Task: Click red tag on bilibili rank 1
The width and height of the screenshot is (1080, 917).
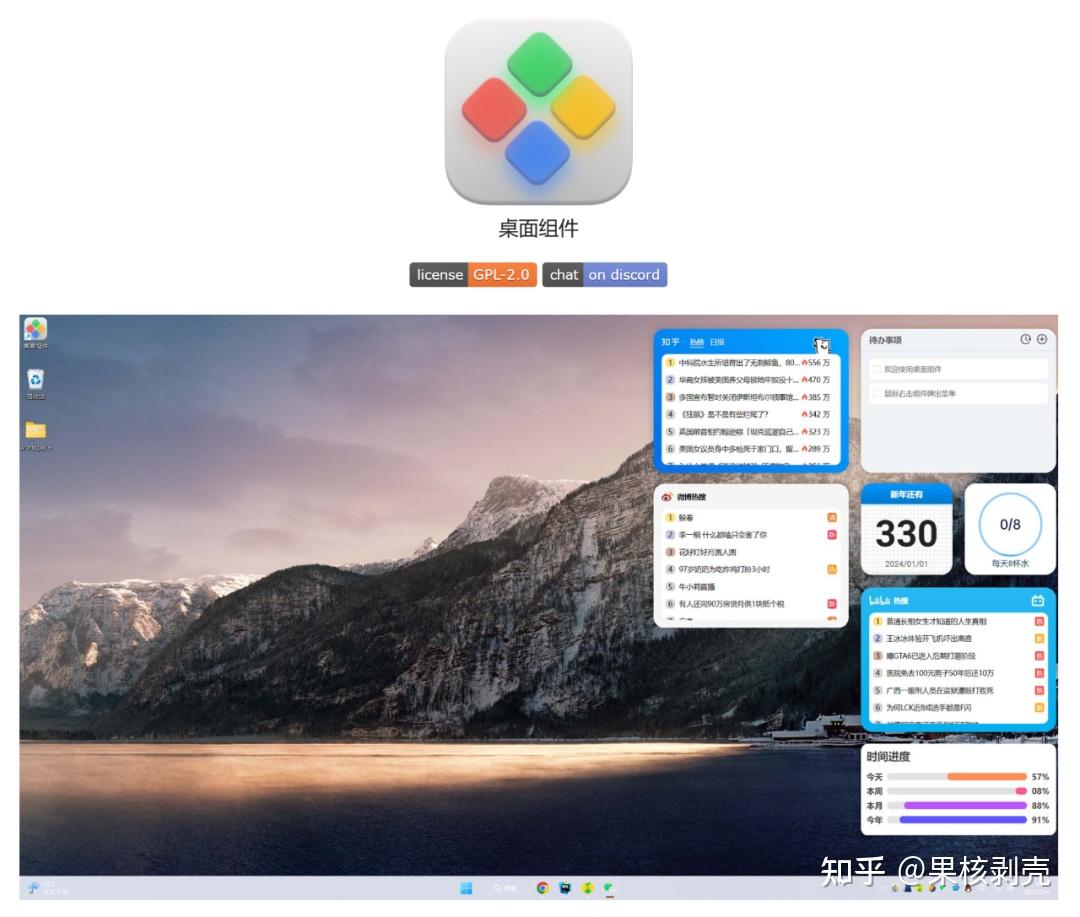Action: click(1039, 621)
